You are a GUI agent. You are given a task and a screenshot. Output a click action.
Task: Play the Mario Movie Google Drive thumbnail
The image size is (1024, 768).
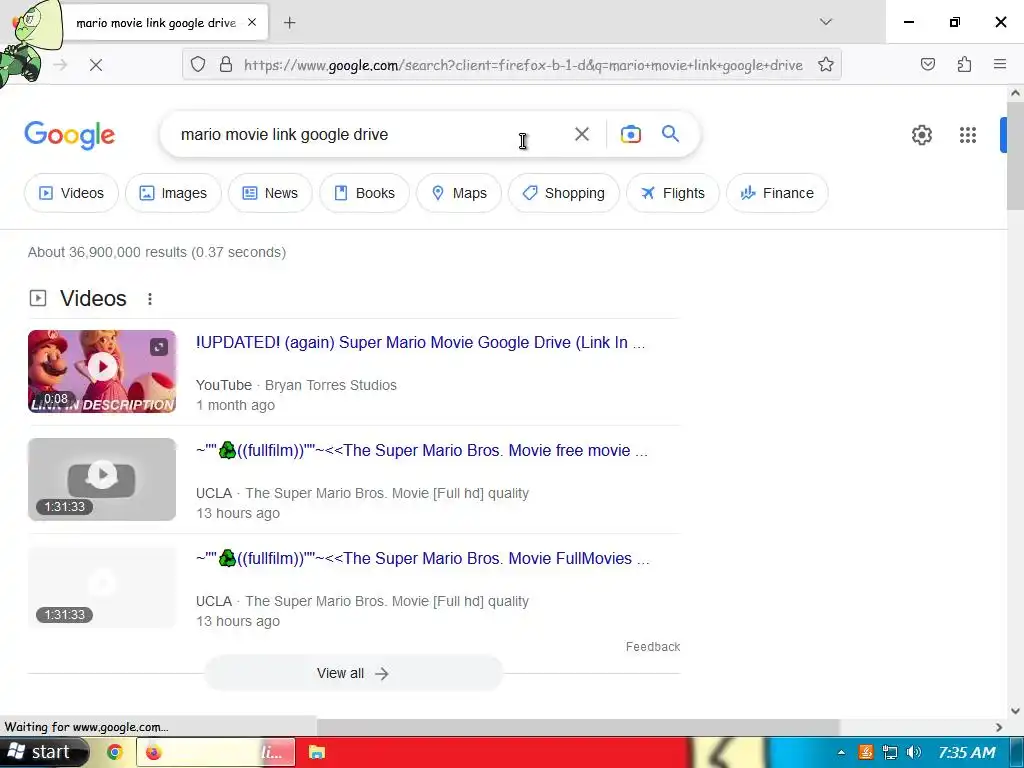[102, 371]
